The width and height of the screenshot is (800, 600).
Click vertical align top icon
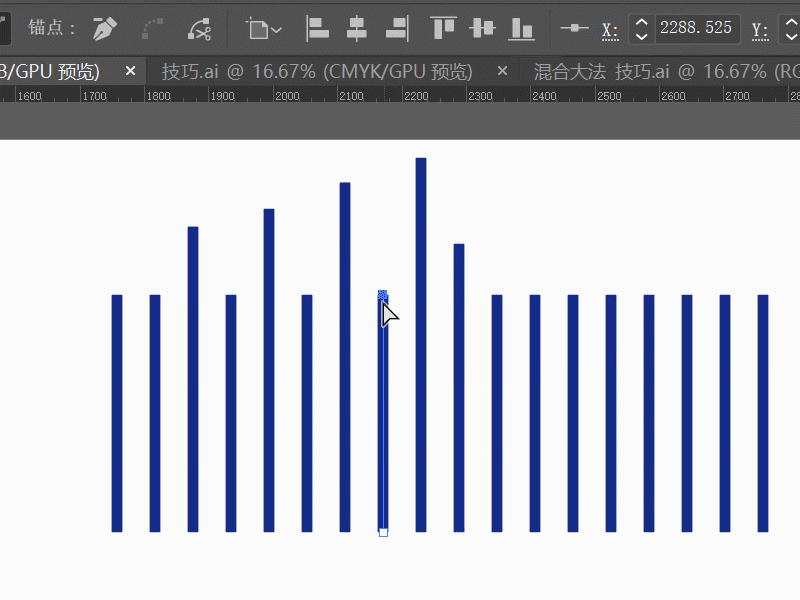click(x=443, y=28)
